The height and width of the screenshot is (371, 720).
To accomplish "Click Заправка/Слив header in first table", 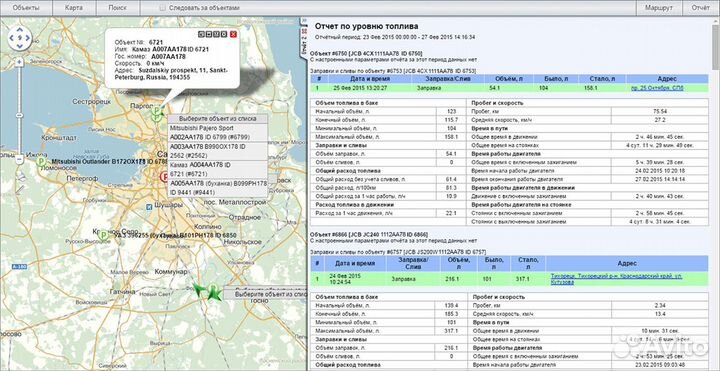I will click(x=448, y=79).
